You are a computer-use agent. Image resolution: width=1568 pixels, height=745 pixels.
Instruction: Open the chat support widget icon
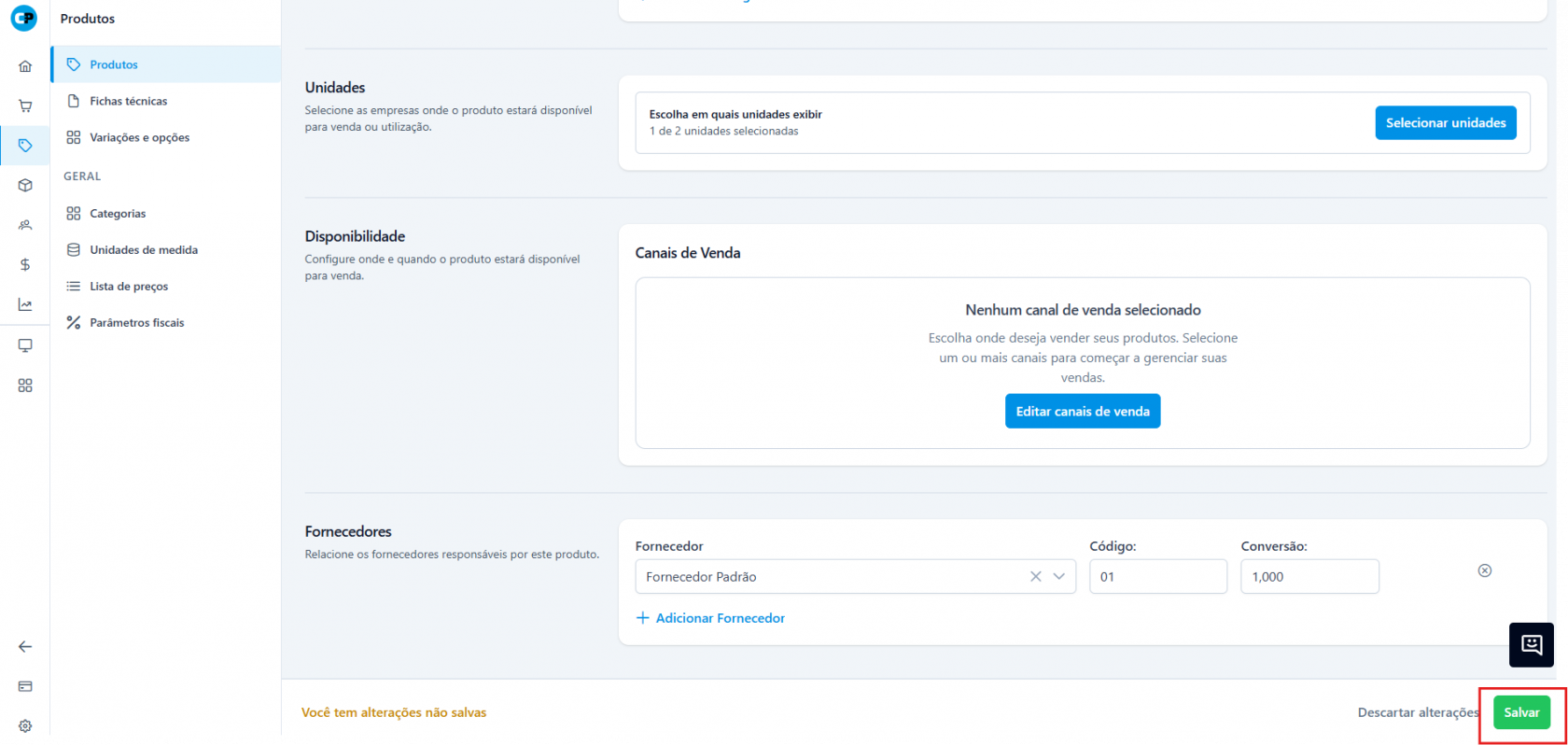[1531, 644]
